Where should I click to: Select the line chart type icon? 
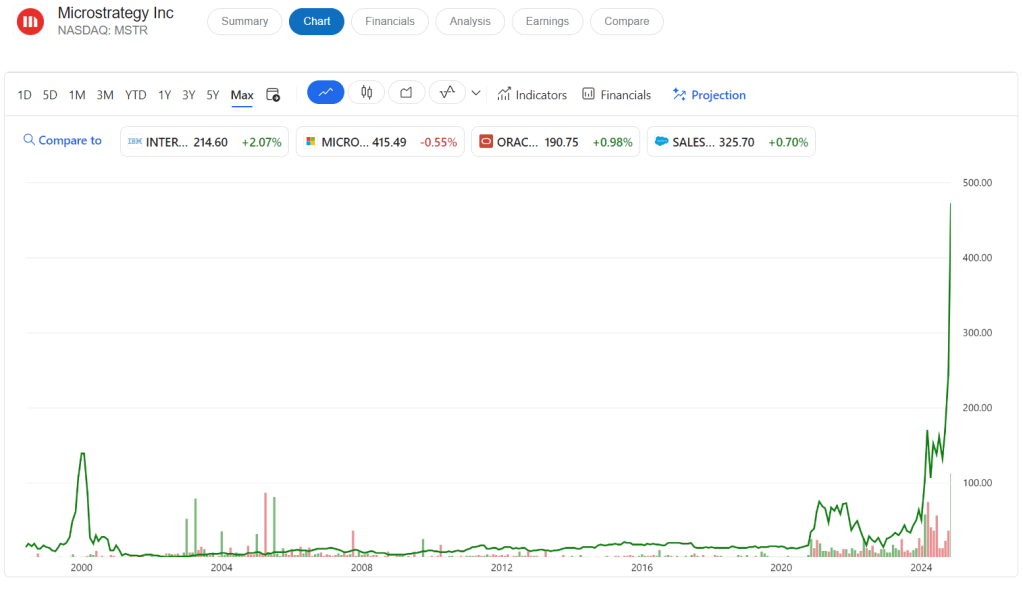(325, 93)
